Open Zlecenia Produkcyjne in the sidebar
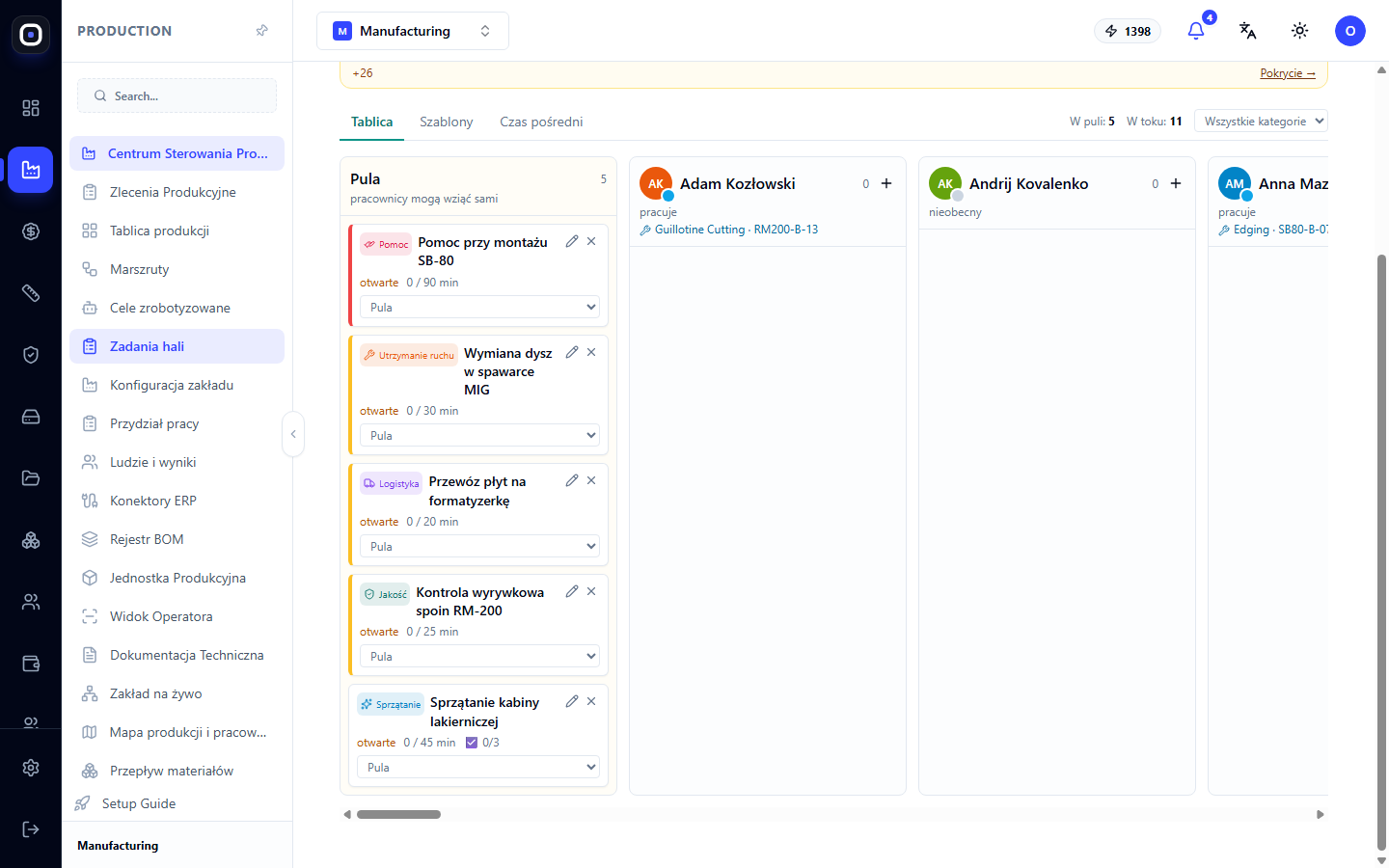Viewport: 1389px width, 868px height. point(177,192)
